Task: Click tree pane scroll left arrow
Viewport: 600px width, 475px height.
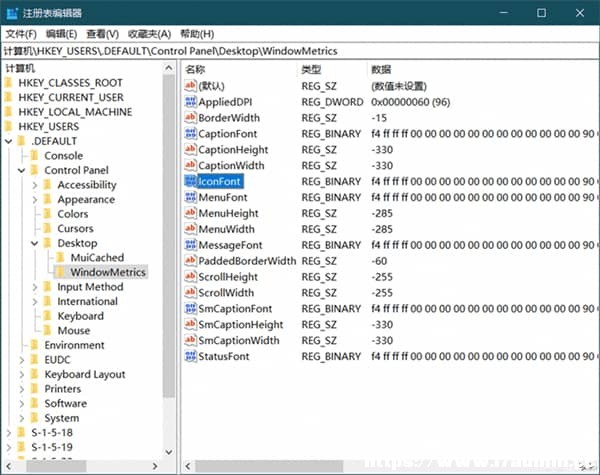Action: (9, 466)
